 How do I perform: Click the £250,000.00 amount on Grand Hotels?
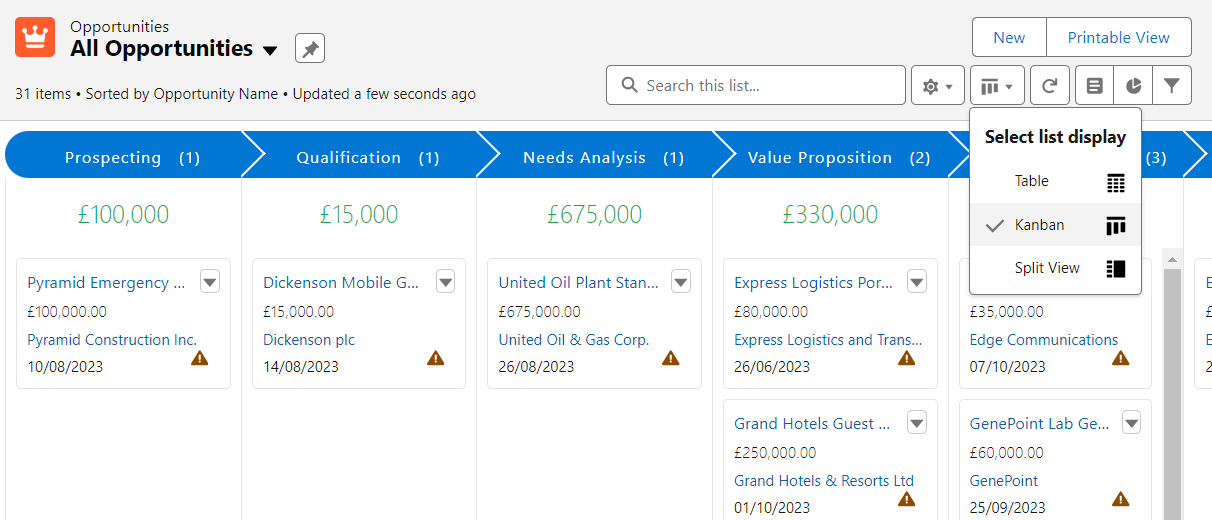pyautogui.click(x=775, y=453)
